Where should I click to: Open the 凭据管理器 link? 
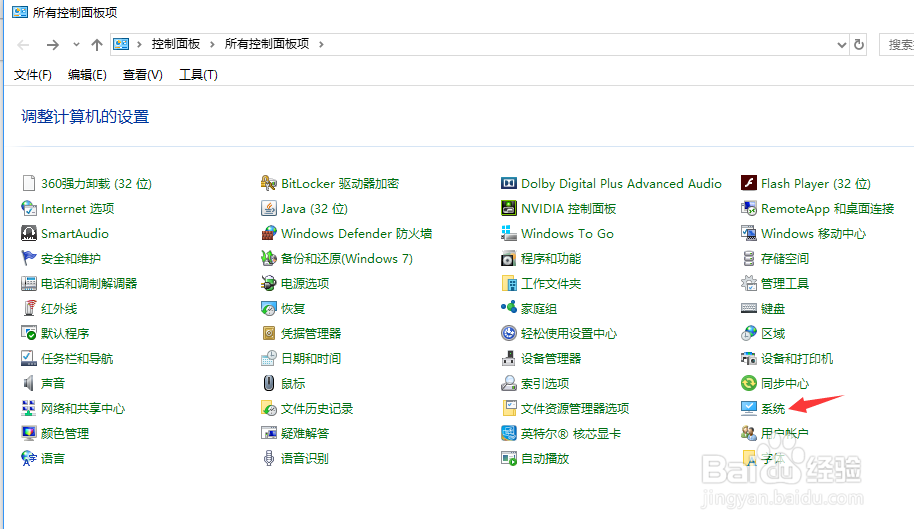click(311, 333)
